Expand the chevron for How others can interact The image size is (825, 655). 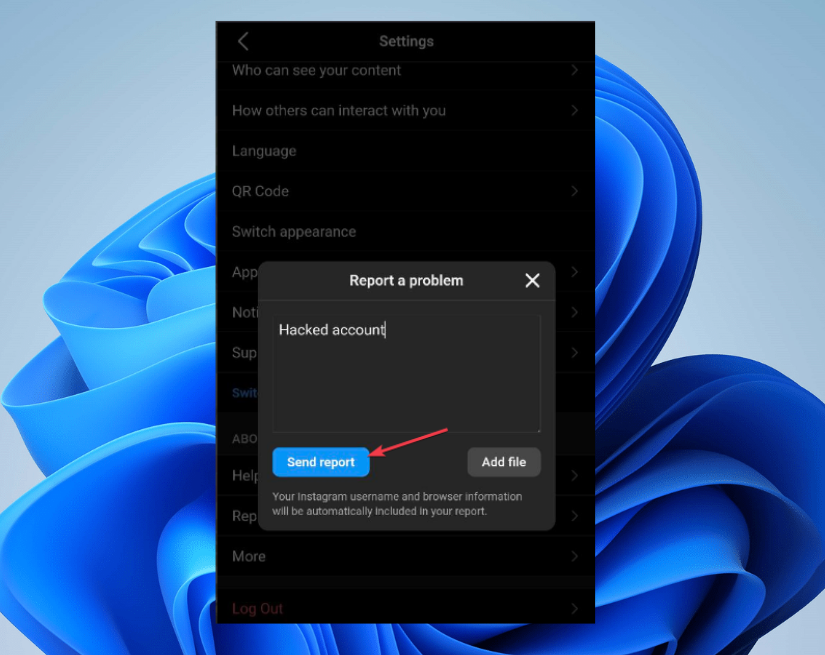click(x=575, y=110)
